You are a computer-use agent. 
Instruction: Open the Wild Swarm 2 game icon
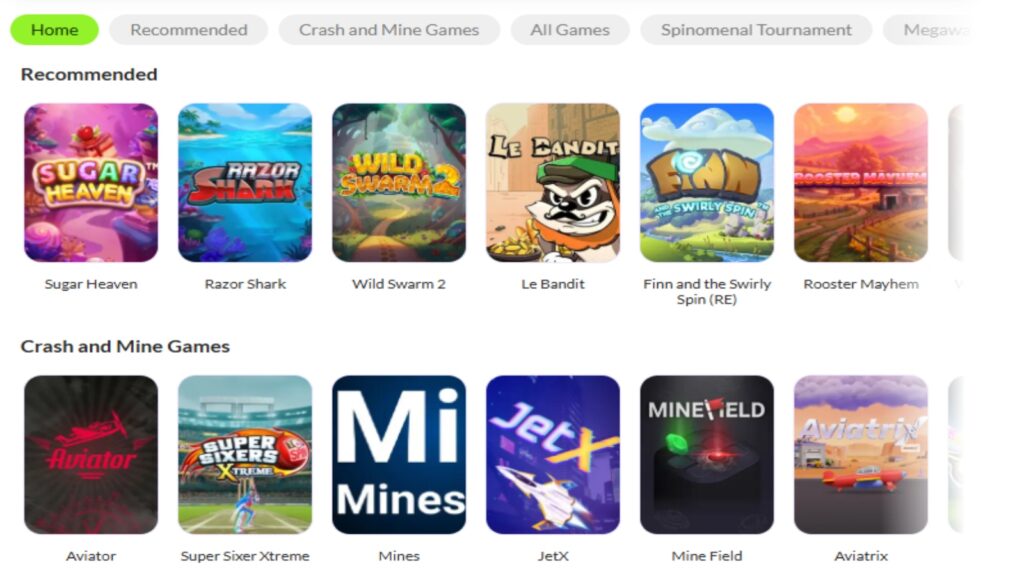(399, 183)
